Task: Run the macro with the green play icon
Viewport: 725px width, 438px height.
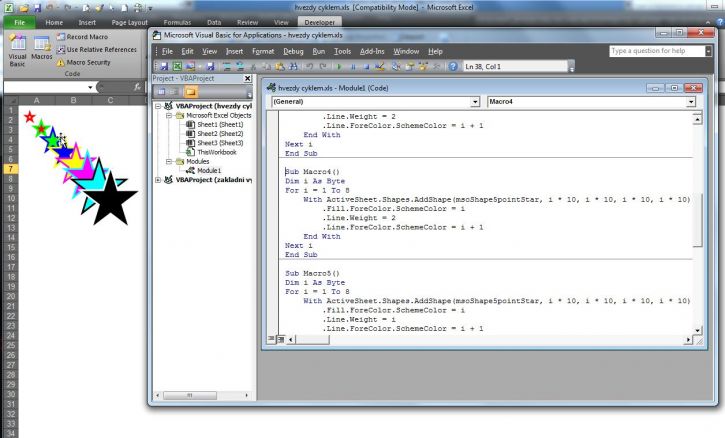Action: pos(339,67)
